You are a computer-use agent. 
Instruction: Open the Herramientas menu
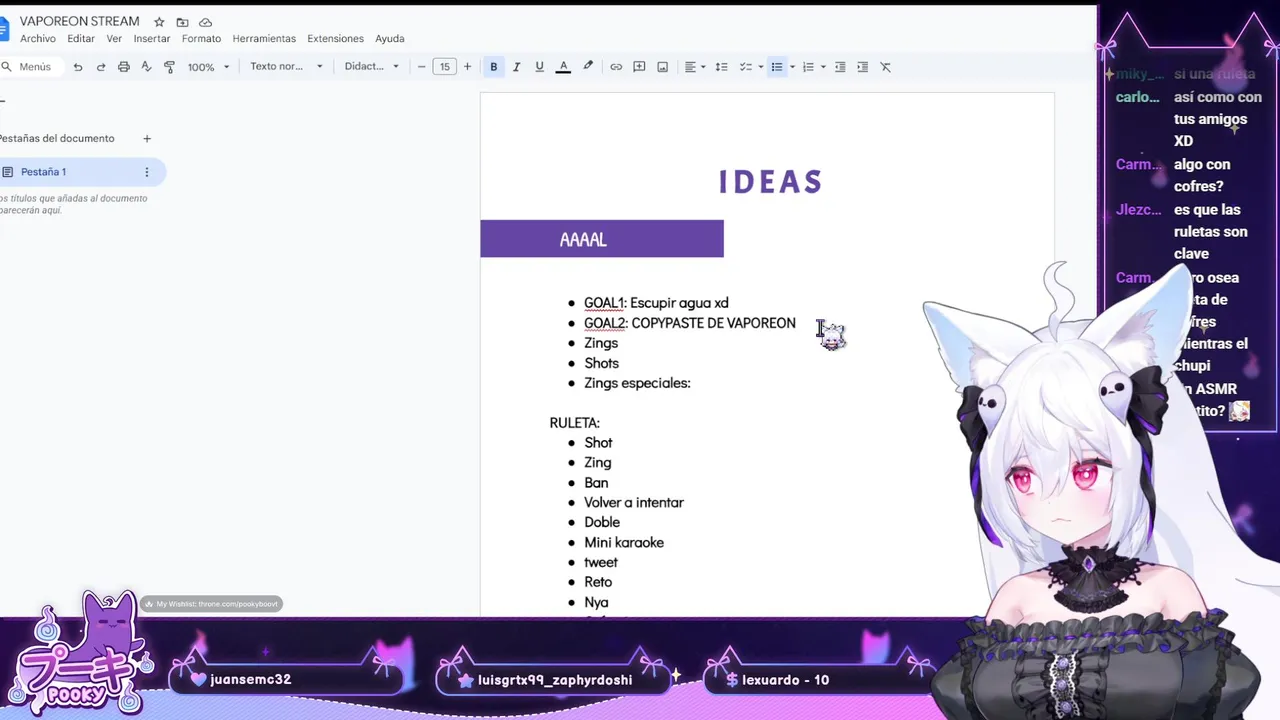pos(264,39)
